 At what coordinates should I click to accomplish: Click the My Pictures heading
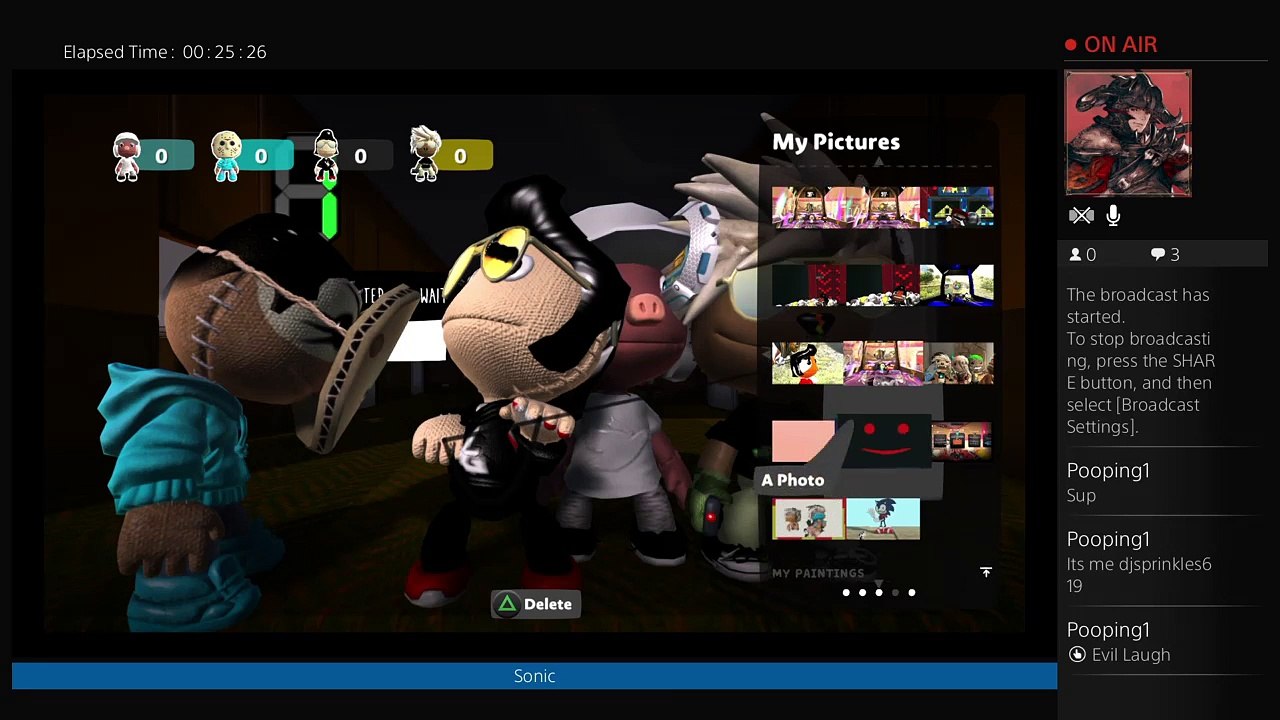click(x=836, y=142)
